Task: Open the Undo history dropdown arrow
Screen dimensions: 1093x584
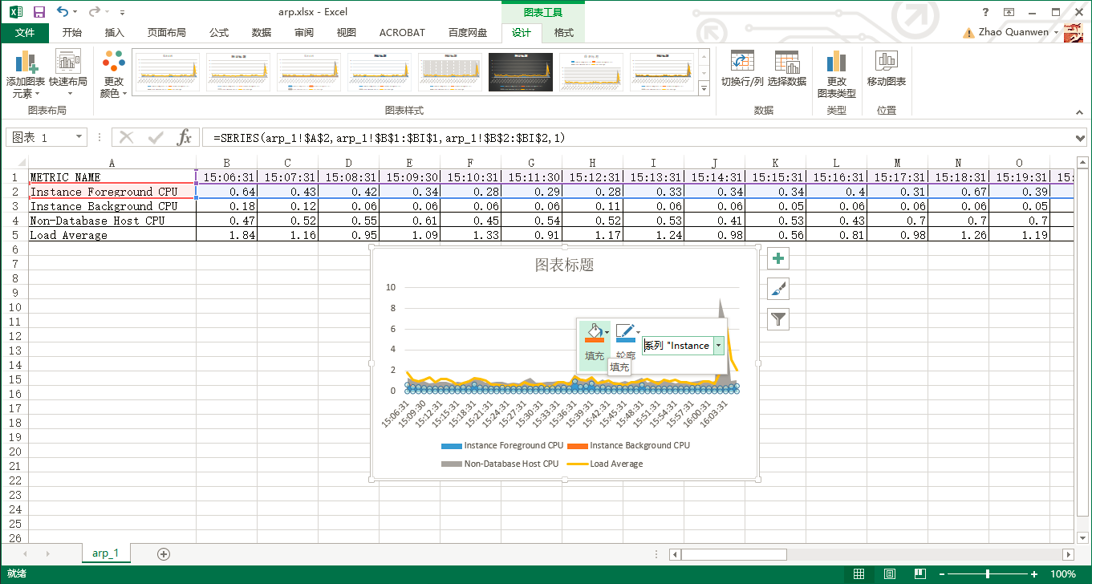Action: (x=77, y=13)
